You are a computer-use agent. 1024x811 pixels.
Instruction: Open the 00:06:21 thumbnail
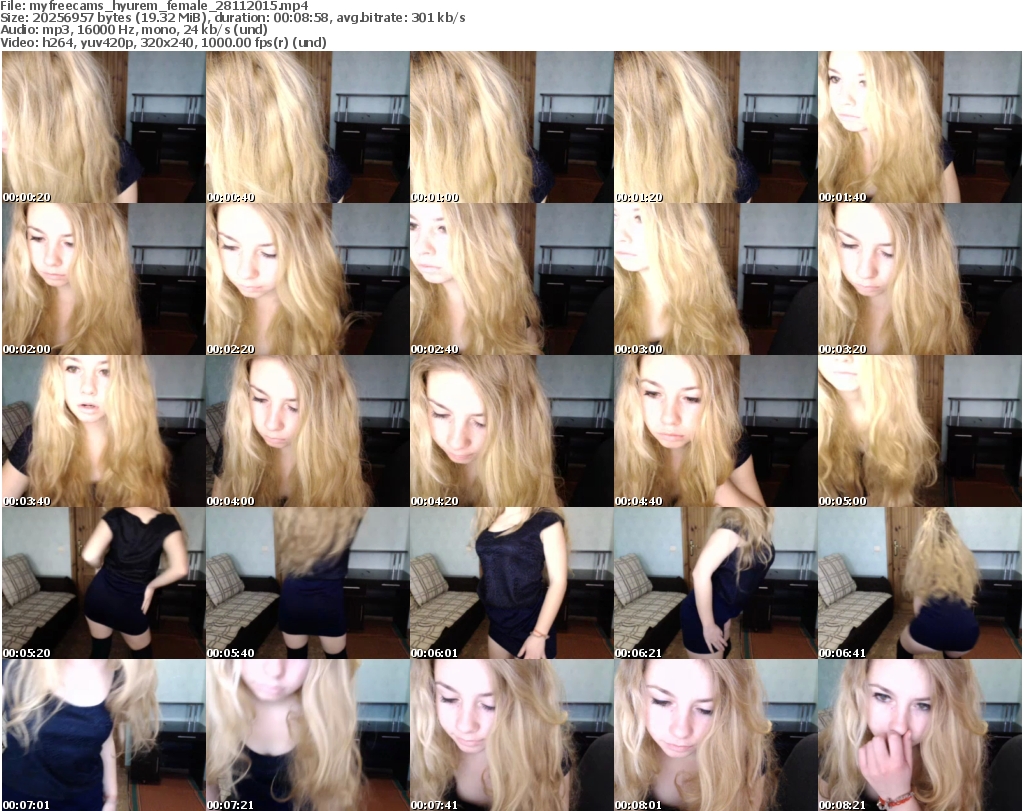coord(715,582)
